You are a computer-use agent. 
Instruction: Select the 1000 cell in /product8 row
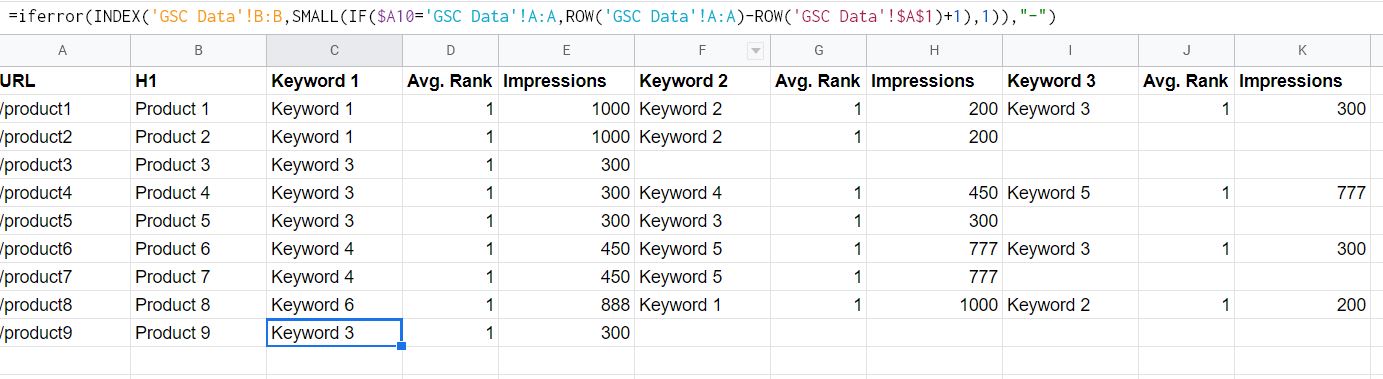(x=935, y=305)
